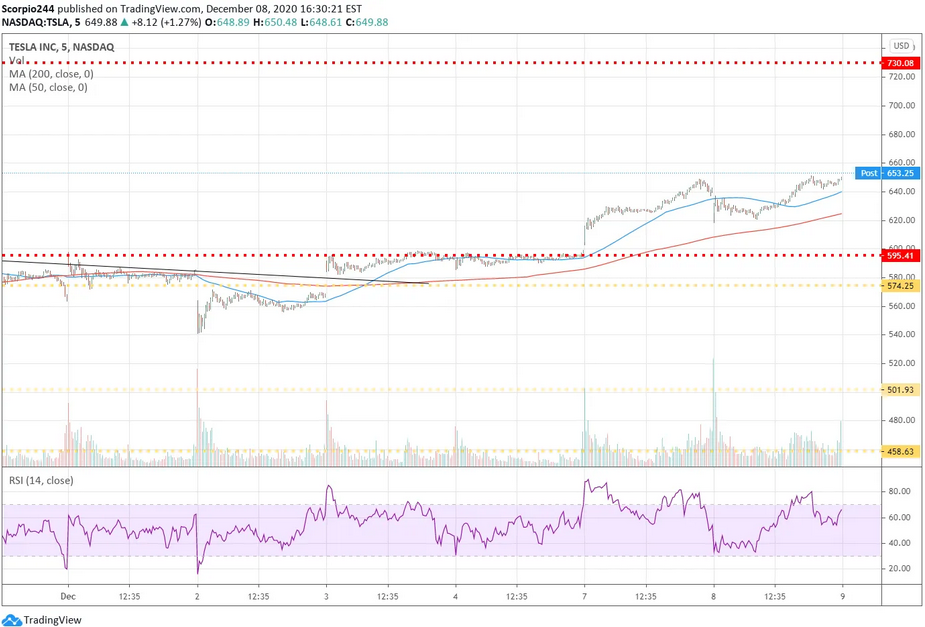
Task: Click the red 595.41 price level tag
Action: click(900, 256)
